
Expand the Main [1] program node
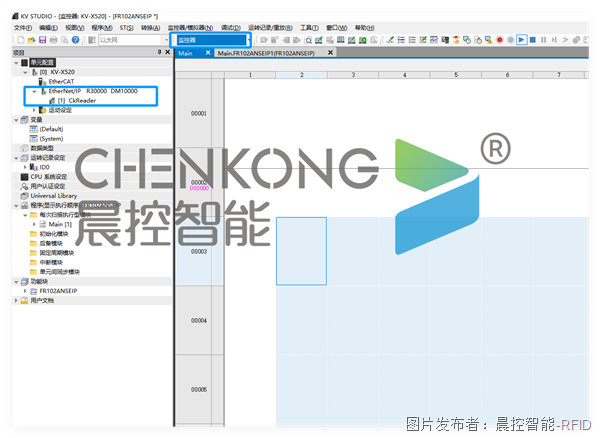34,224
